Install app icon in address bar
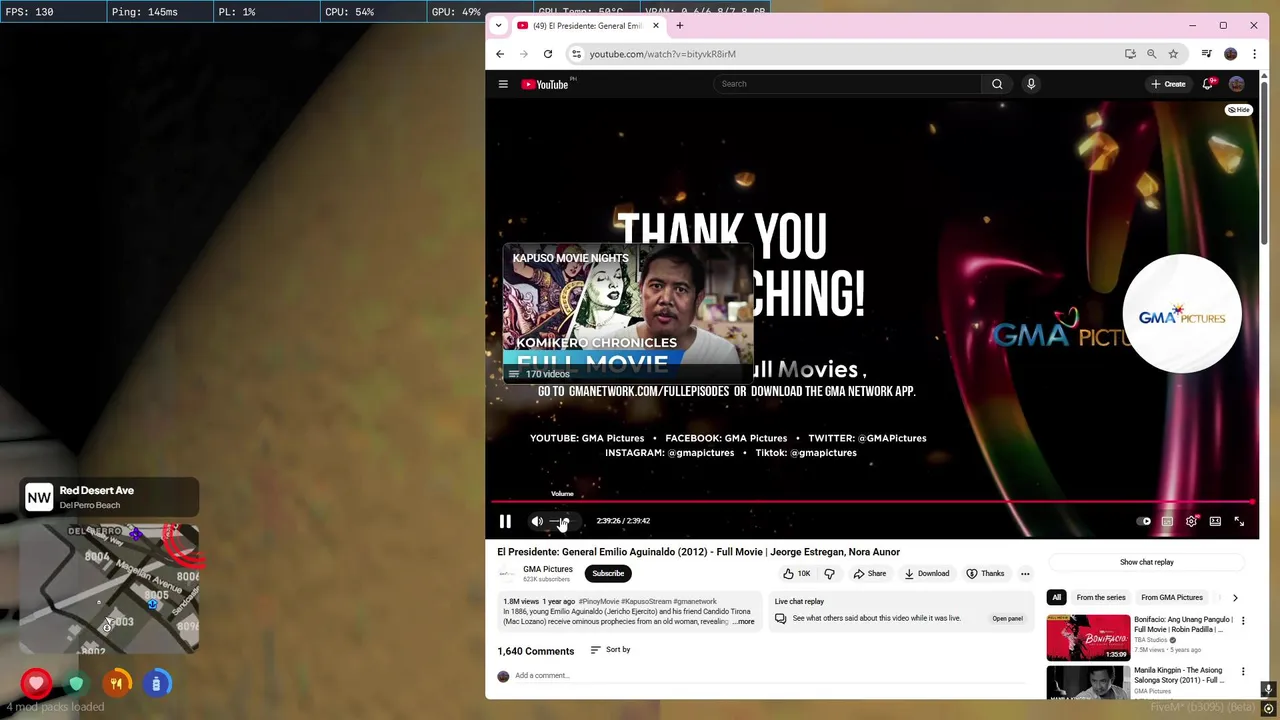1280x720 pixels. tap(1130, 54)
